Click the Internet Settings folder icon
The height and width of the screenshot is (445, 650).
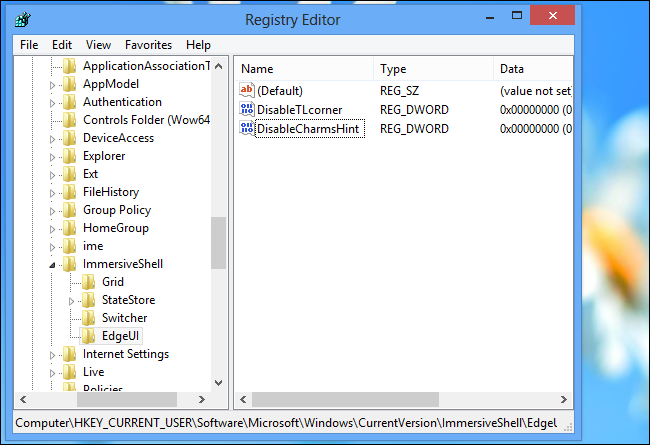[x=70, y=354]
